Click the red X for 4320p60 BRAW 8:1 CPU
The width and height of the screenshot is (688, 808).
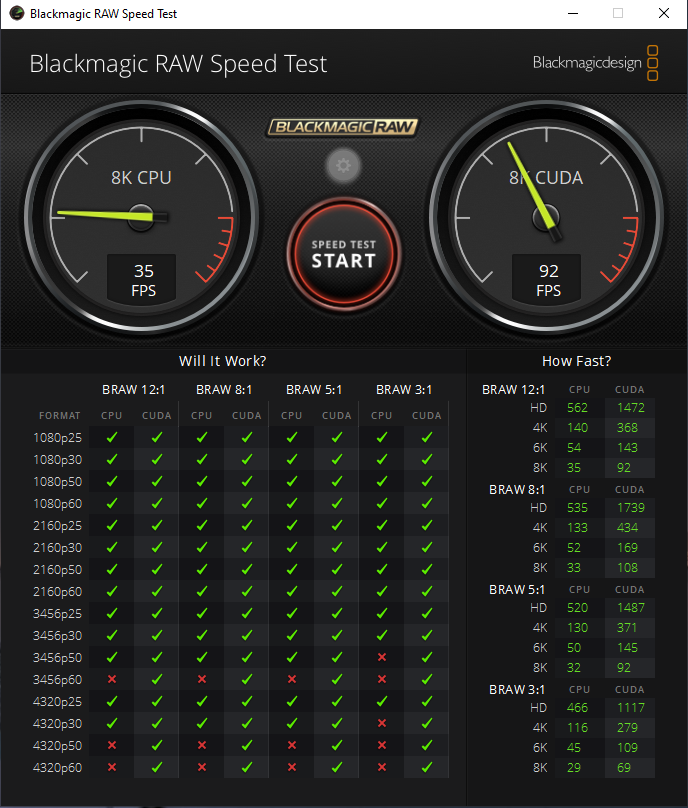[x=202, y=767]
